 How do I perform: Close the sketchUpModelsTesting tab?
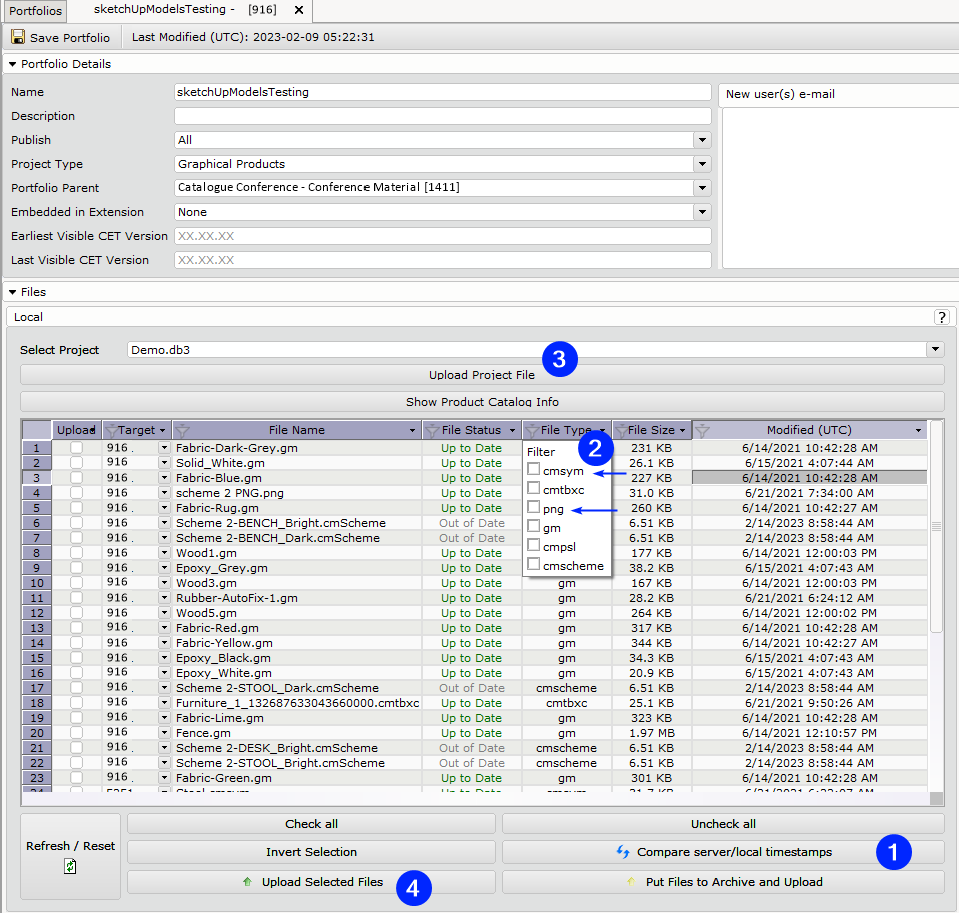coord(298,10)
